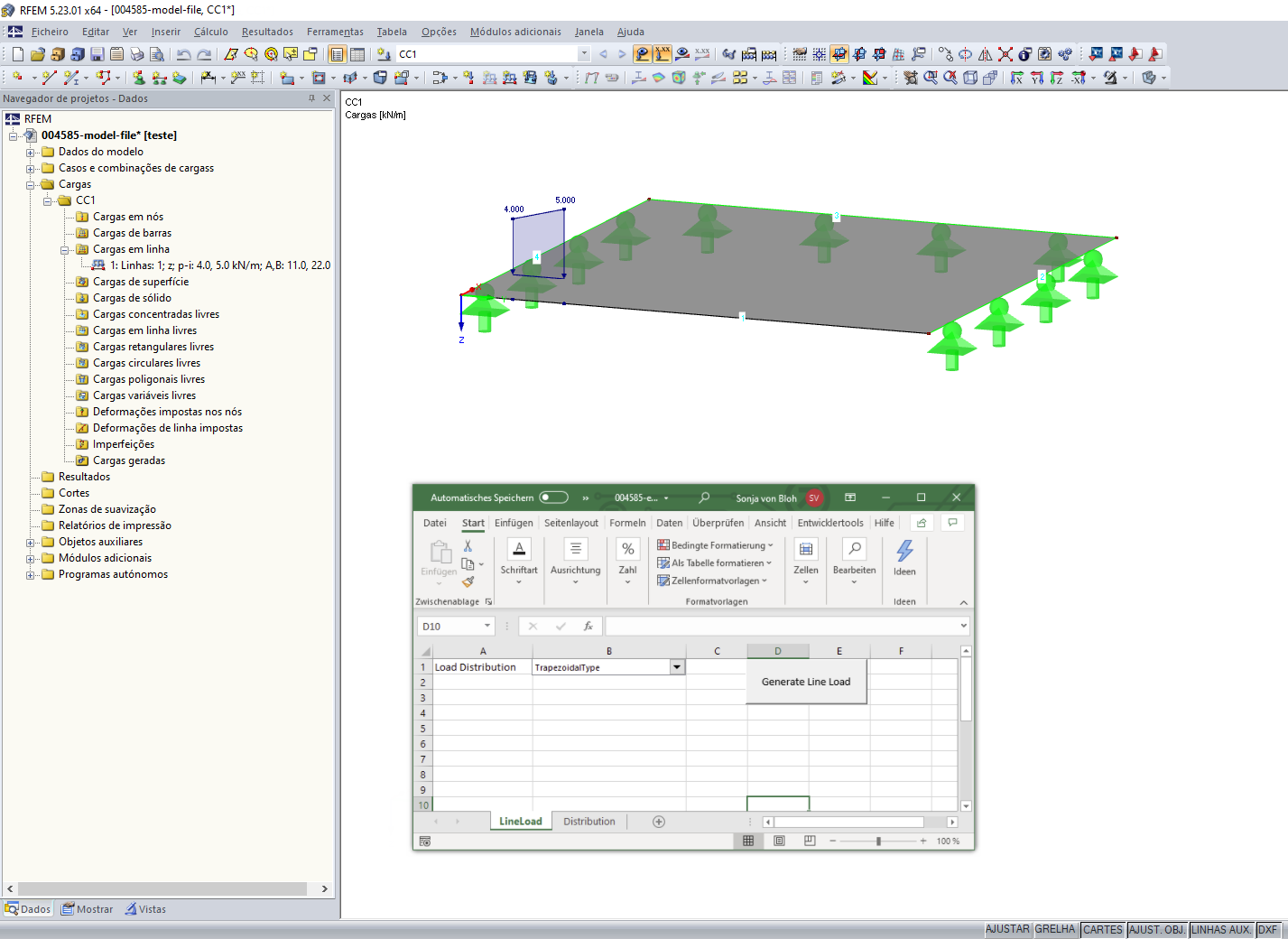1288x939 pixels.
Task: Open the CC1 load case dropdown
Action: [x=584, y=54]
